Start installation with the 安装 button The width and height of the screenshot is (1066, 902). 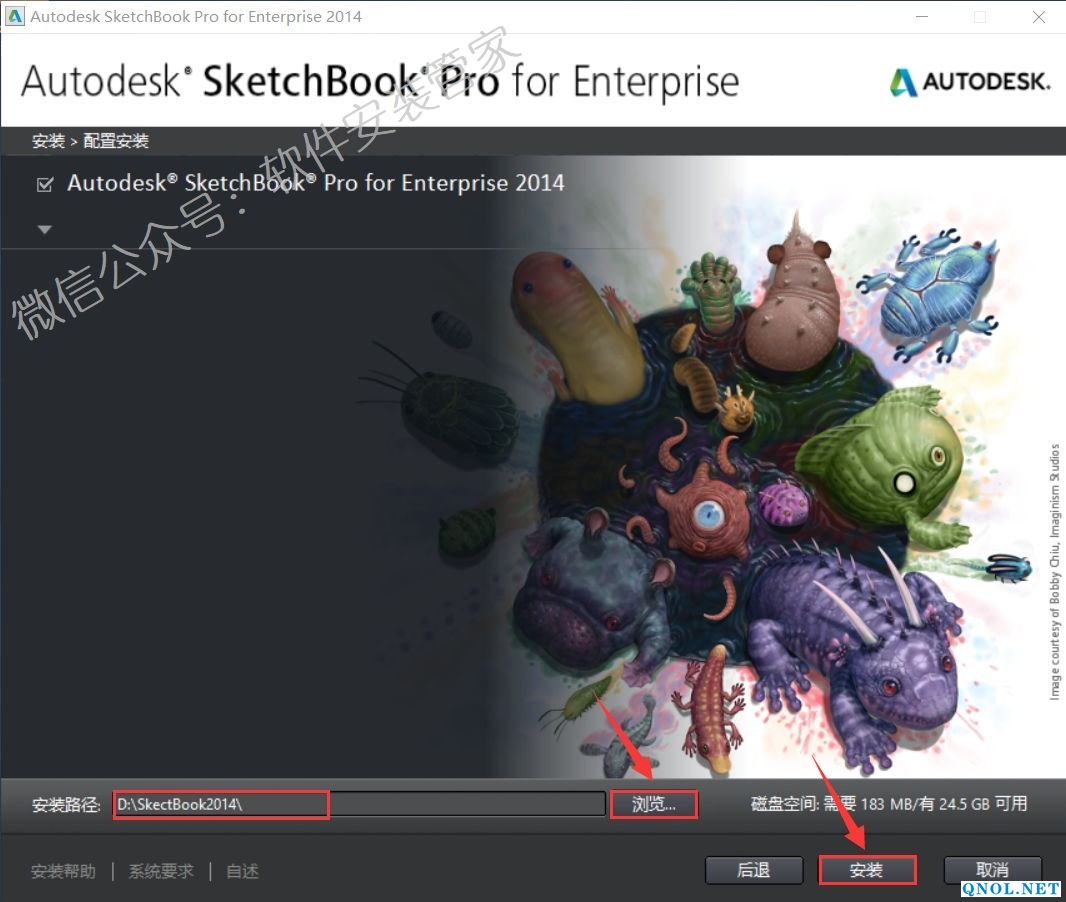point(867,870)
